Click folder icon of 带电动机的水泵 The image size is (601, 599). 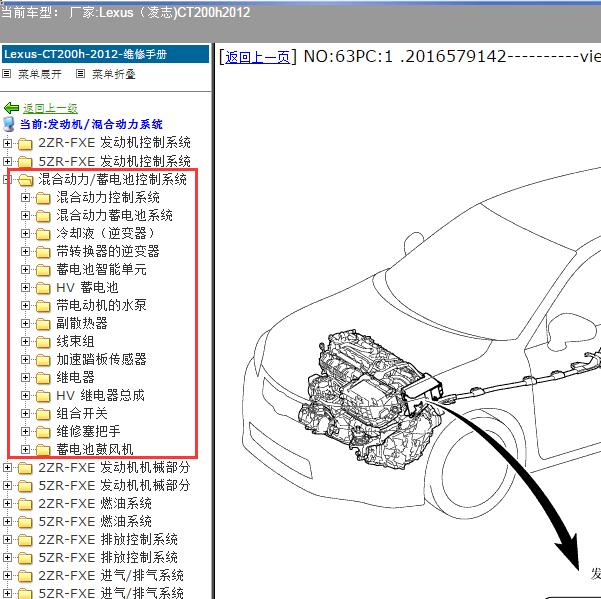[x=43, y=306]
